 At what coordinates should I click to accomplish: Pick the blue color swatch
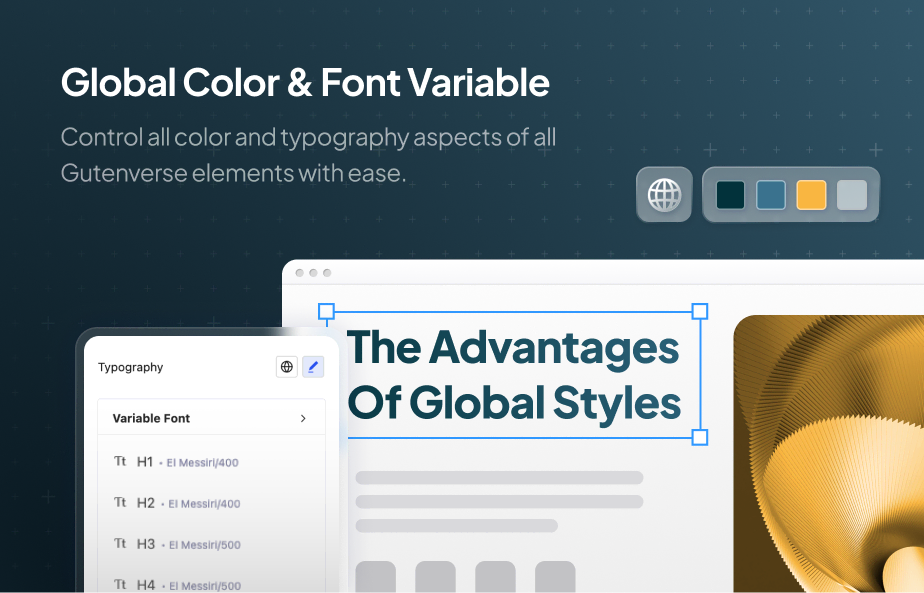pyautogui.click(x=771, y=194)
